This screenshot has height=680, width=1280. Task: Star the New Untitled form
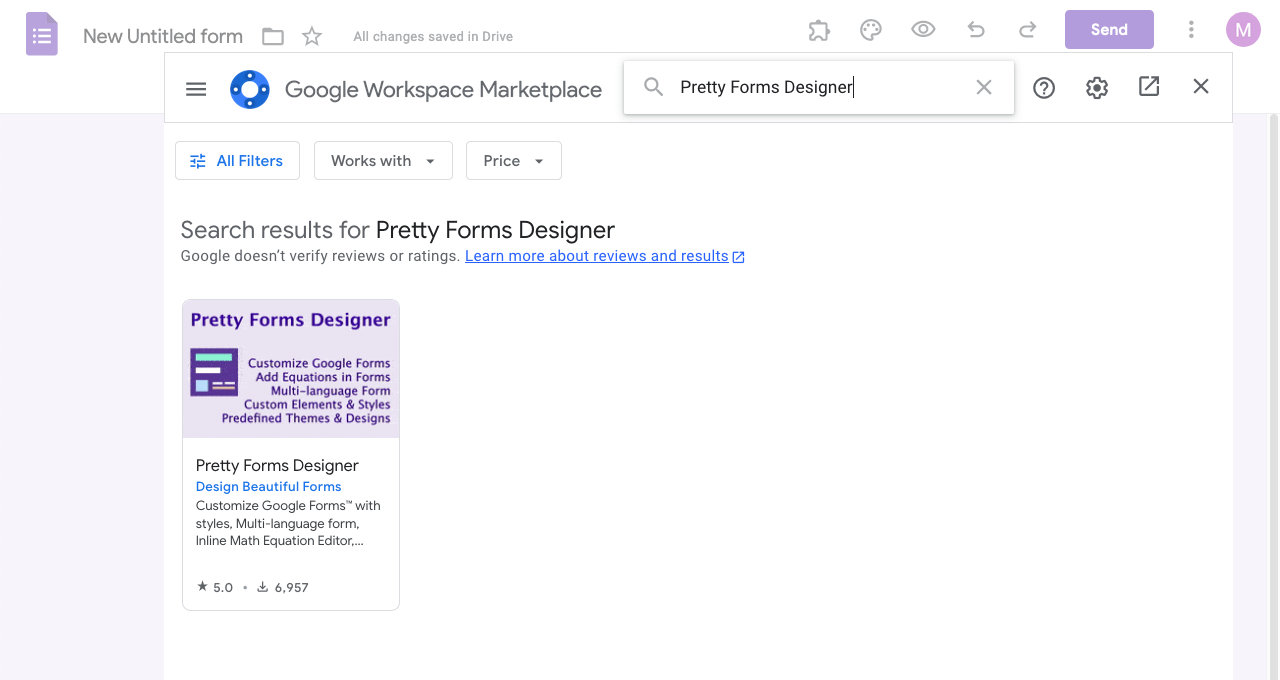coord(312,37)
